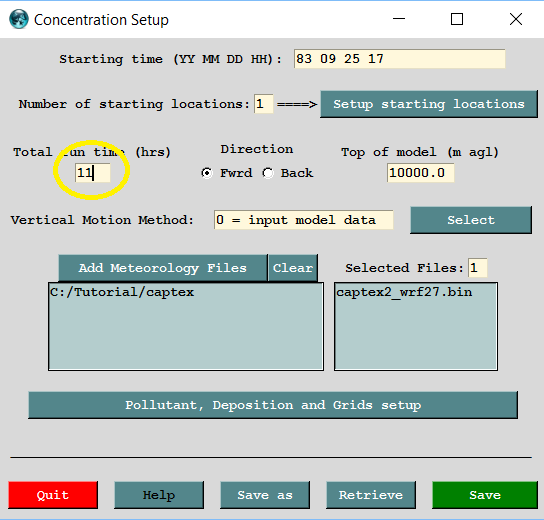Screen dimensions: 544x520
Task: Select the C:/Tutorial/captex directory entry
Action: point(122,292)
